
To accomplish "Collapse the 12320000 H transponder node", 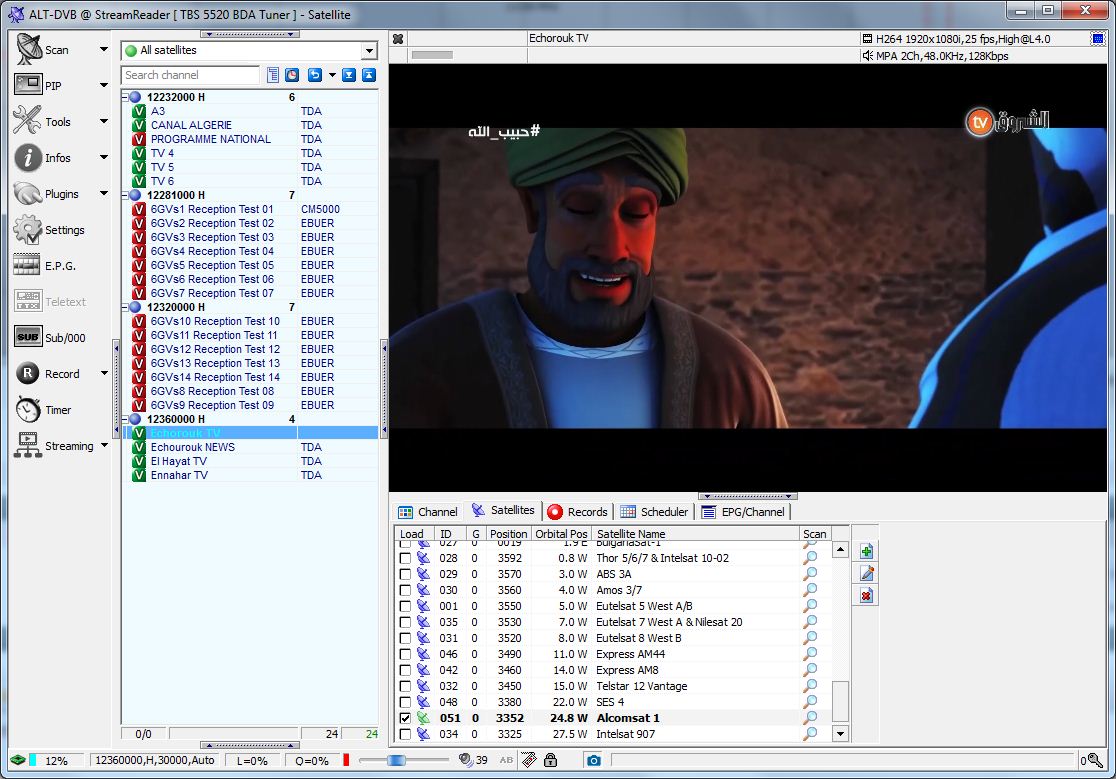I will [125, 307].
